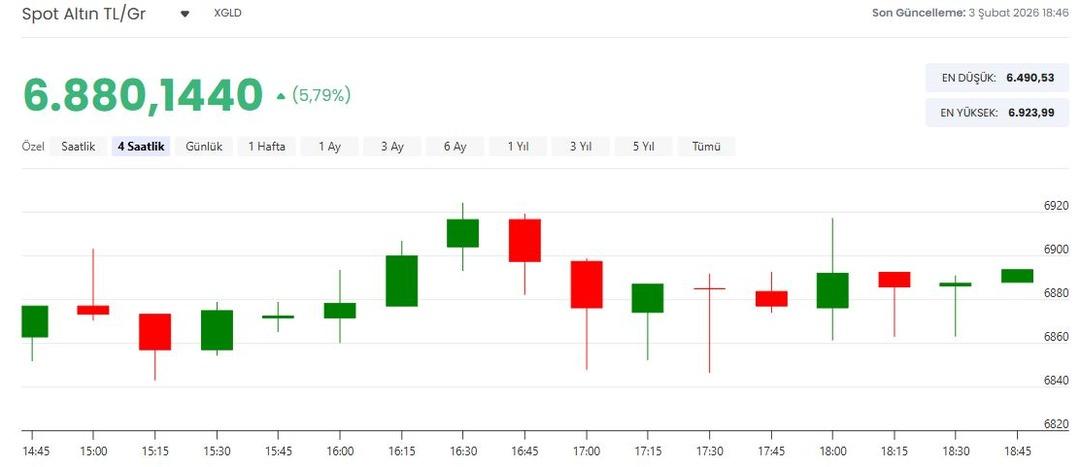Pick the 3 Yıl range
The width and height of the screenshot is (1080, 467).
point(581,147)
